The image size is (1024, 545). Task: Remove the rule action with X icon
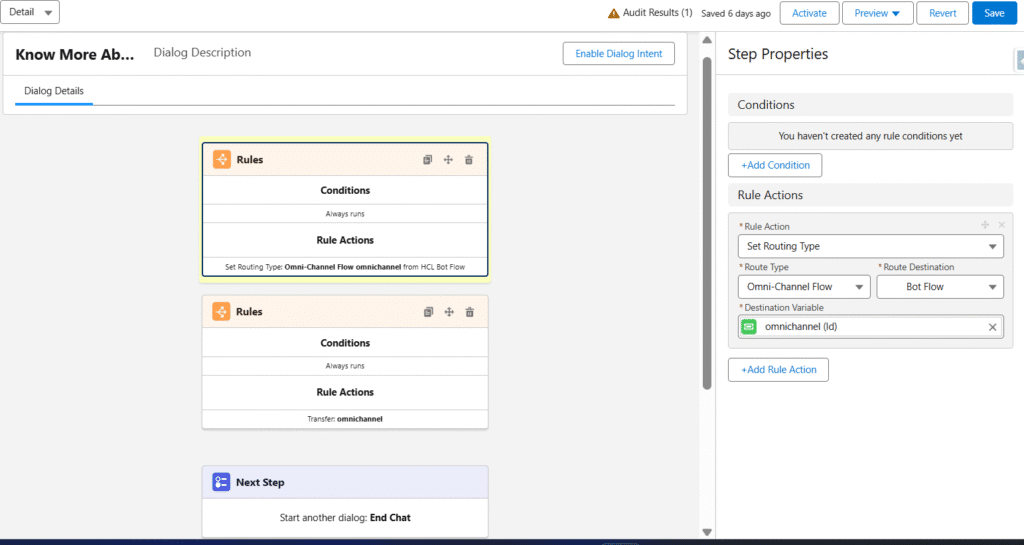coord(1002,225)
